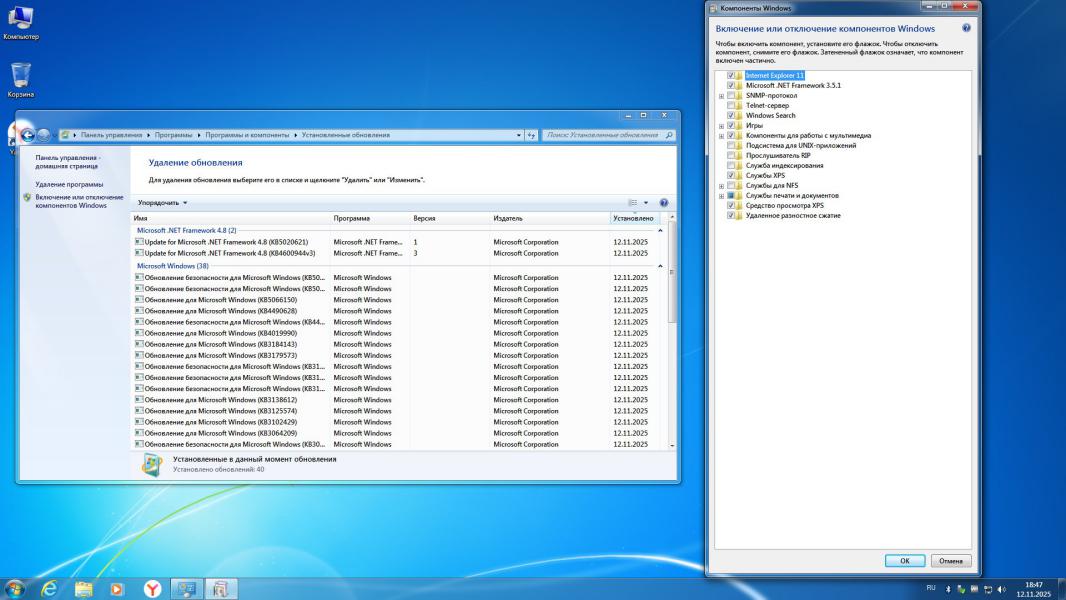Viewport: 1066px width, 600px height.
Task: Open the Удаление программы link
Action: click(x=69, y=185)
